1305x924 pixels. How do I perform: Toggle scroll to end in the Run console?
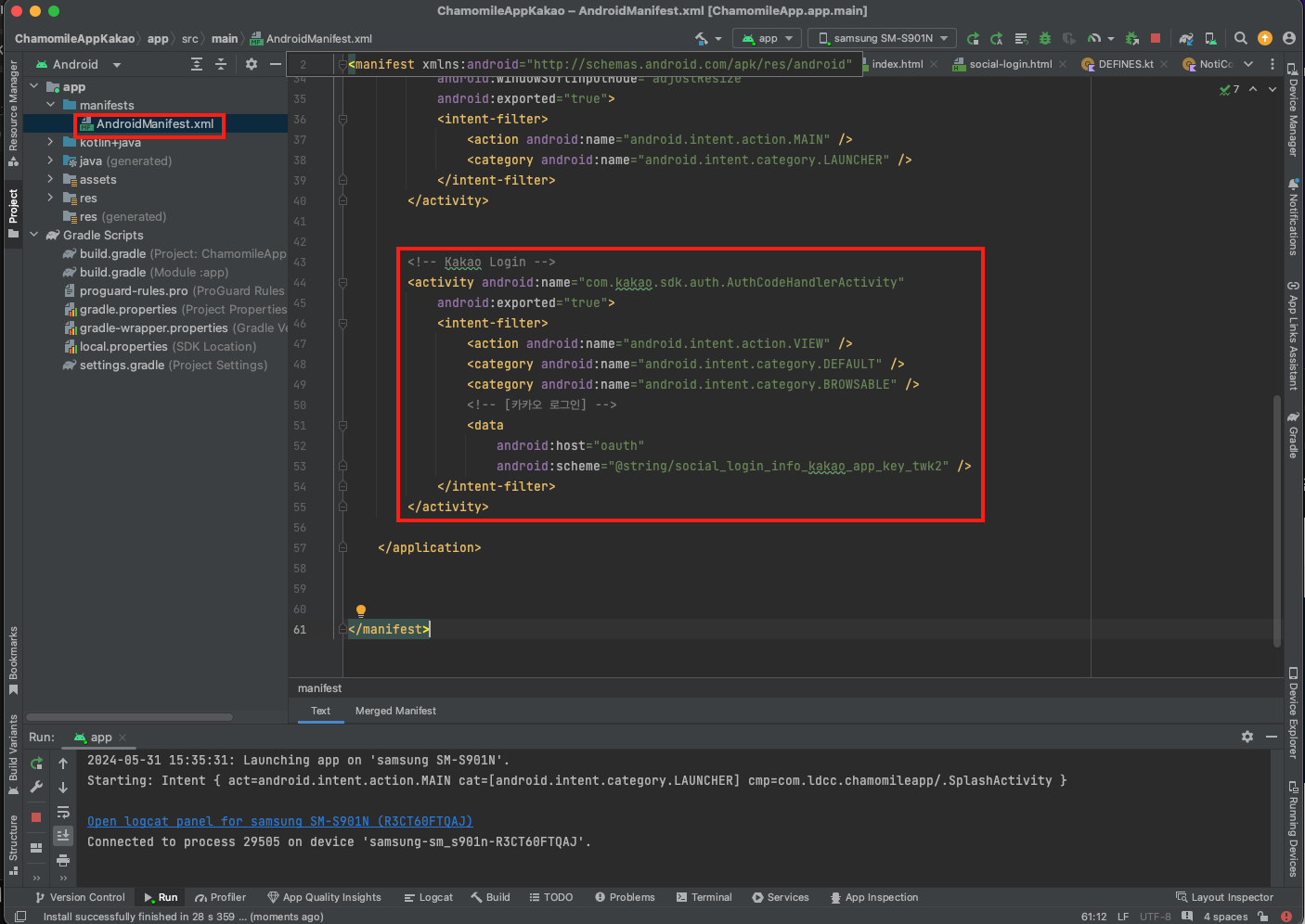[63, 836]
